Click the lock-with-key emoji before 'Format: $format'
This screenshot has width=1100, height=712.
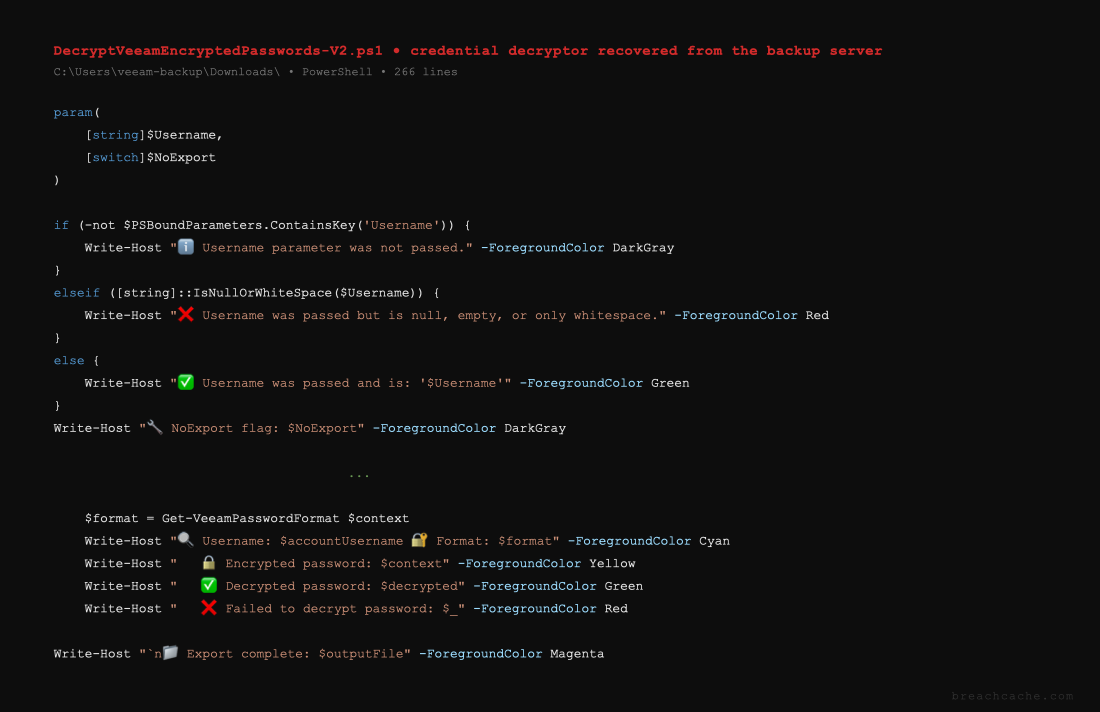pyautogui.click(x=419, y=540)
